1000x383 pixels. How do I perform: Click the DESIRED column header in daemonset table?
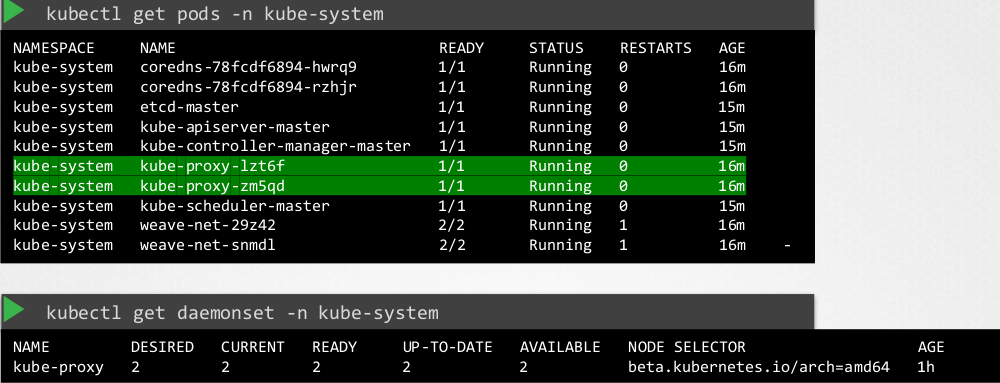coord(163,347)
